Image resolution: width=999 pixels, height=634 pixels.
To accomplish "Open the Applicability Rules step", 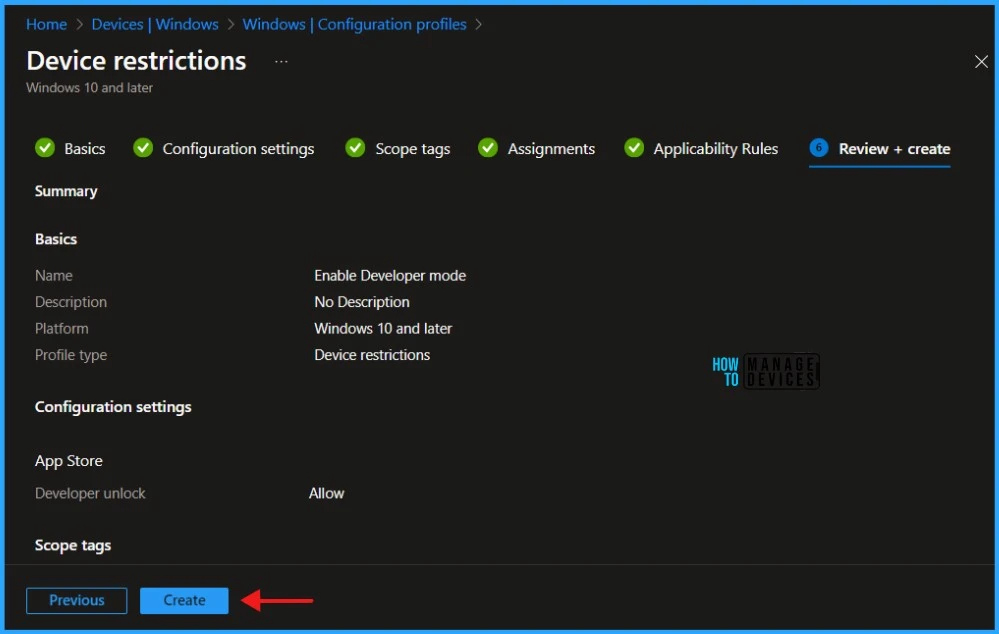I will (x=715, y=148).
